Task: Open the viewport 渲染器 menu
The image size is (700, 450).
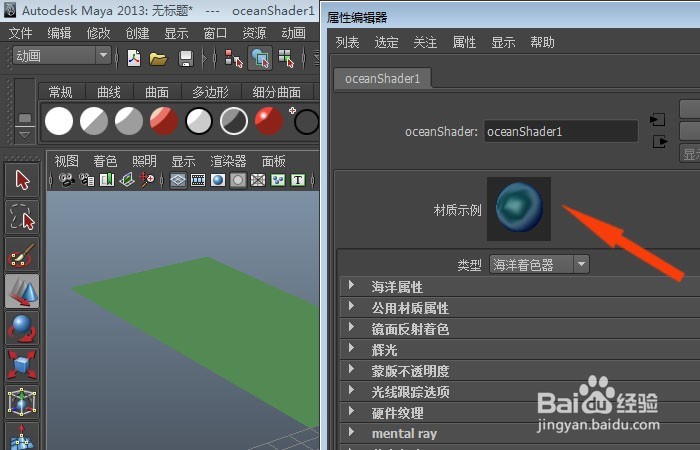Action: (228, 161)
